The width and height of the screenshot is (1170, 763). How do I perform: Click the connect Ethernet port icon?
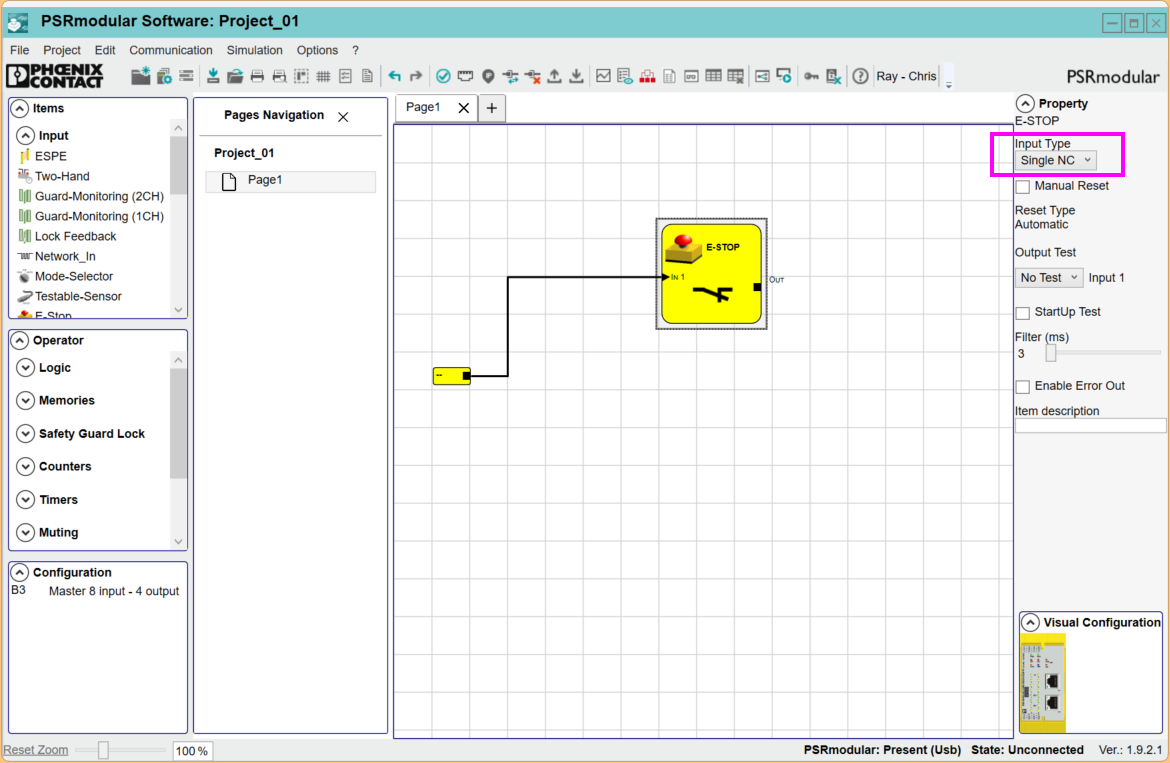(x=466, y=75)
